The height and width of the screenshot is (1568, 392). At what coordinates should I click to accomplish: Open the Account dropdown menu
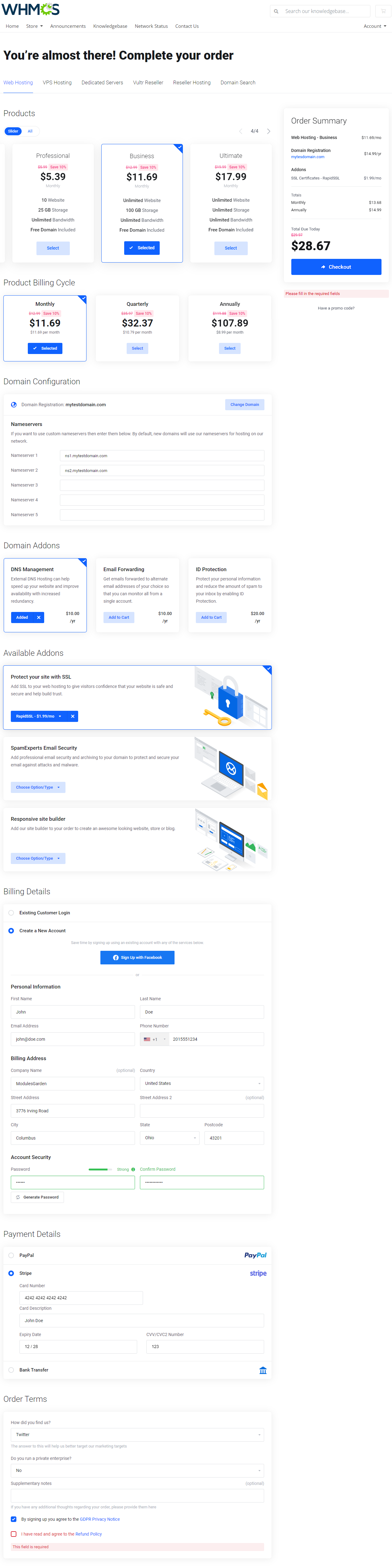(375, 26)
